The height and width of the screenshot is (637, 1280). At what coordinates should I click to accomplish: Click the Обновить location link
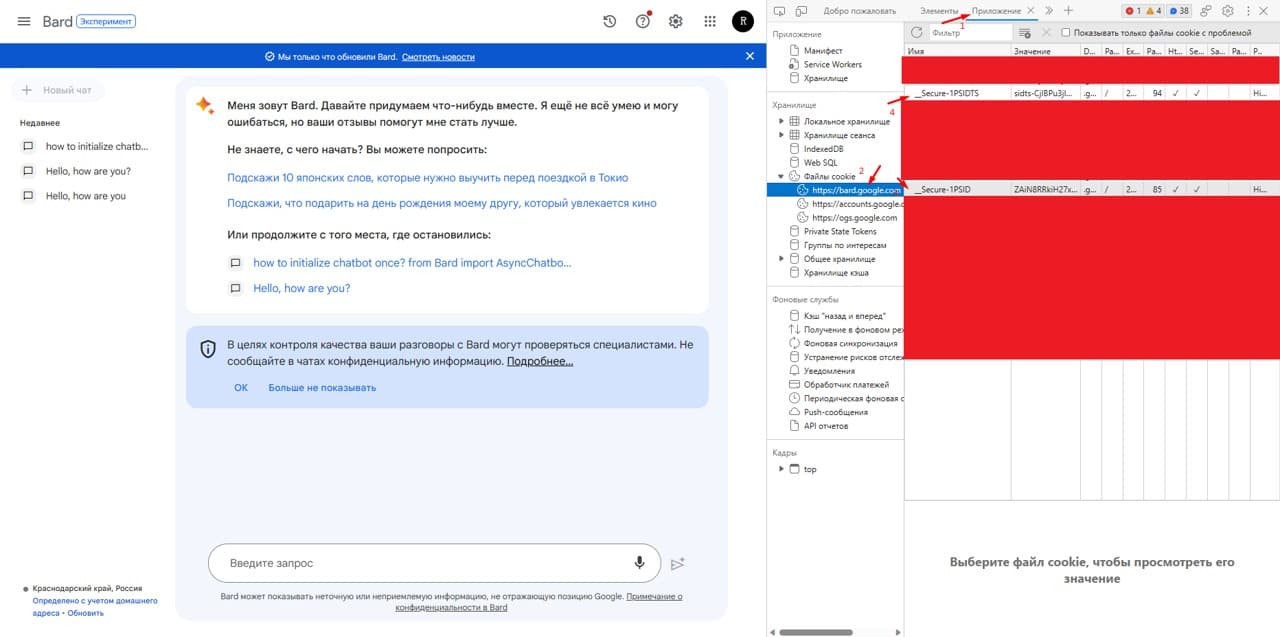[x=86, y=613]
